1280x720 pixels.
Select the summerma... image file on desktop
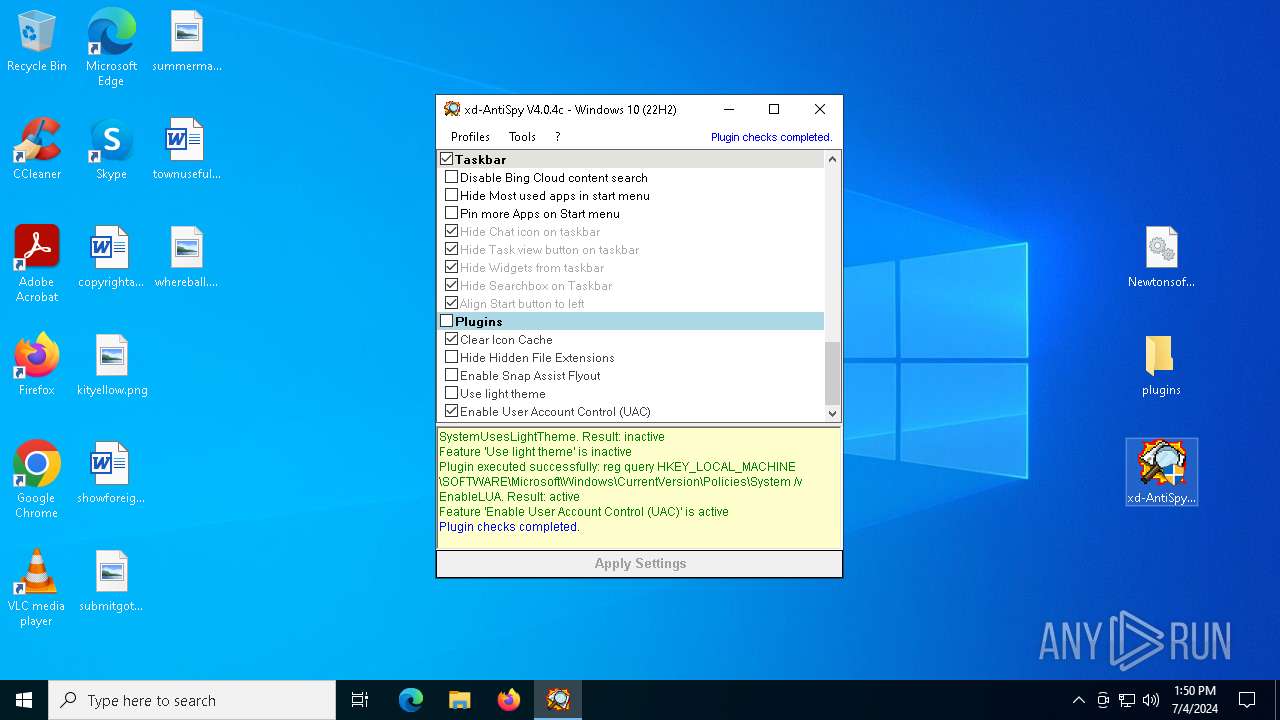(187, 42)
